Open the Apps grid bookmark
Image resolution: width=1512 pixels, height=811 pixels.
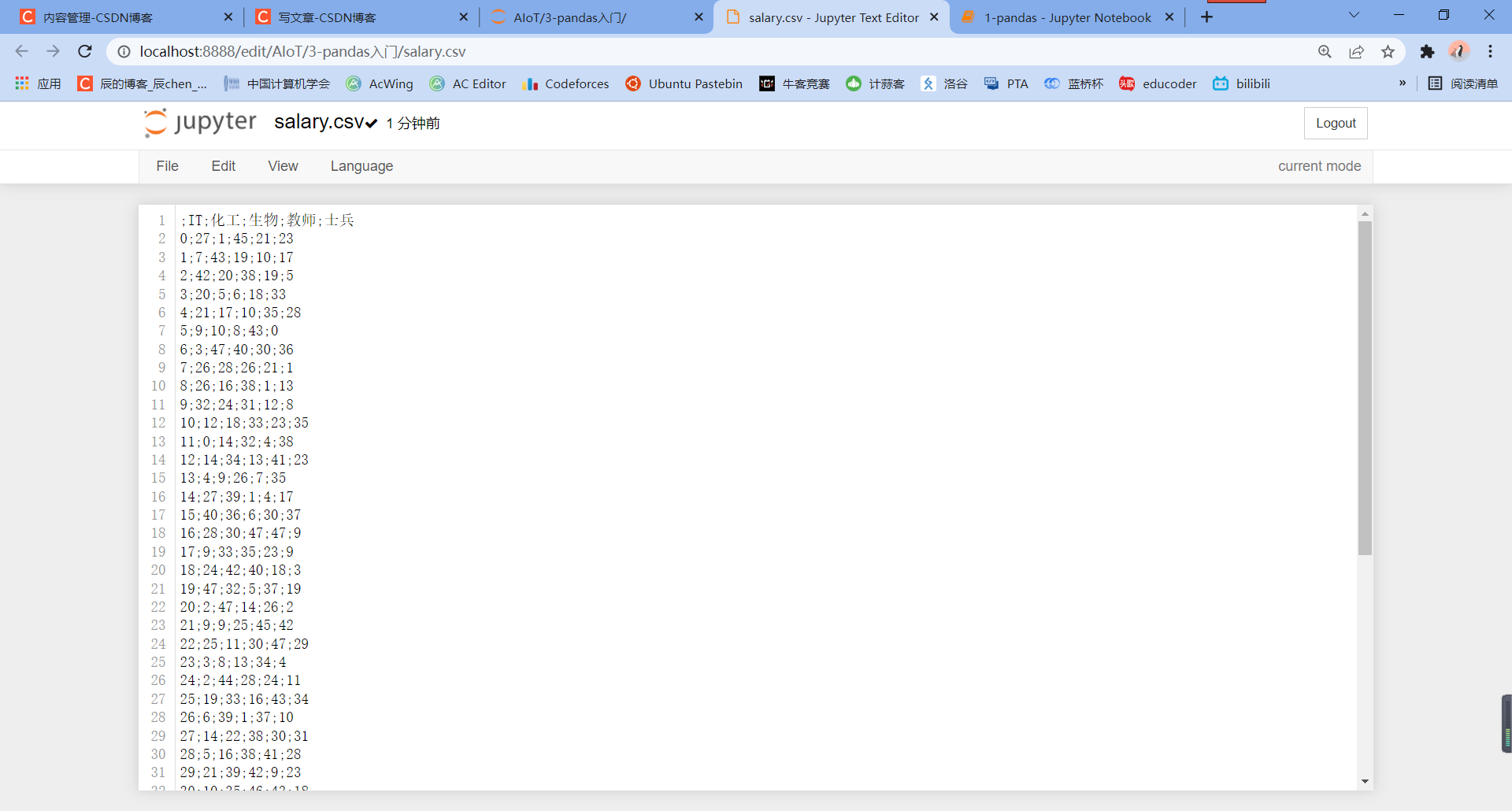(38, 83)
